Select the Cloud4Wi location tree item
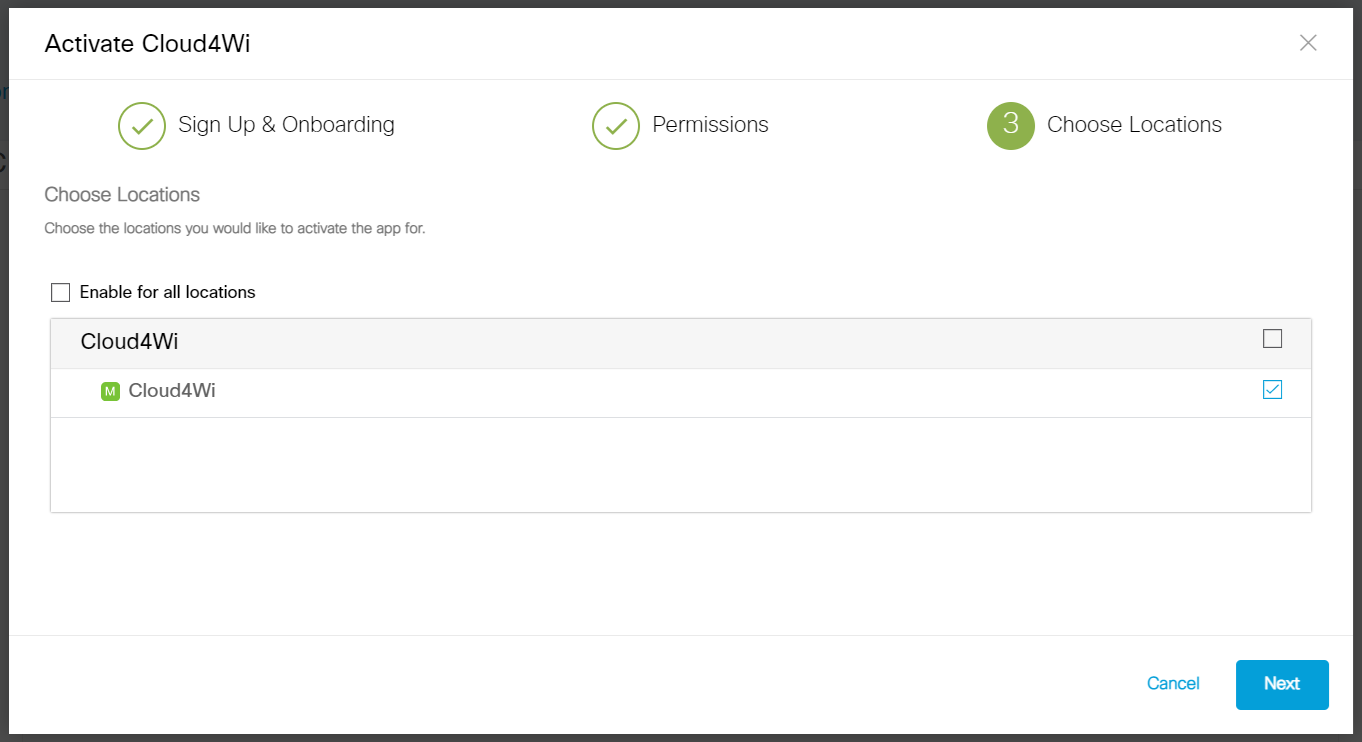 [681, 392]
